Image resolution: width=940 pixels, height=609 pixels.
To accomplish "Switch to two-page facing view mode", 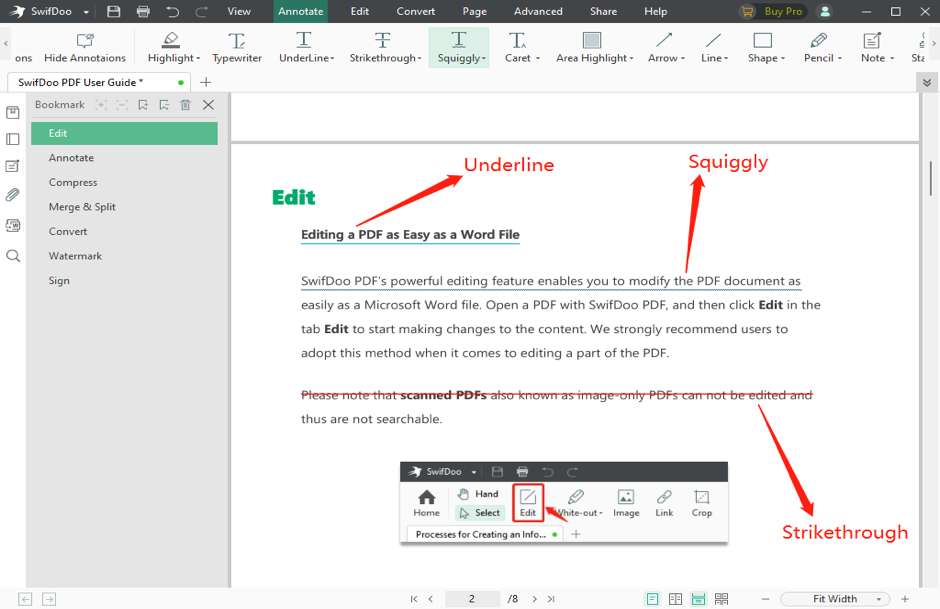I will (x=675, y=599).
